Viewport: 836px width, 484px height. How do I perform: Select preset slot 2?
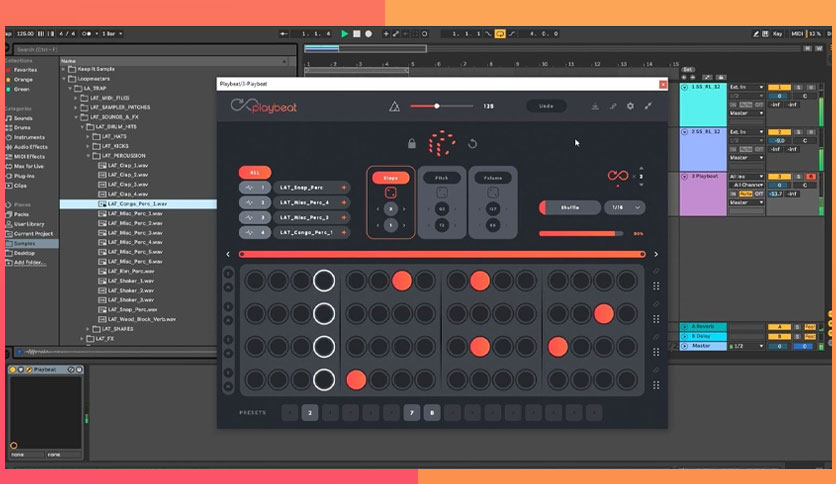pos(310,413)
